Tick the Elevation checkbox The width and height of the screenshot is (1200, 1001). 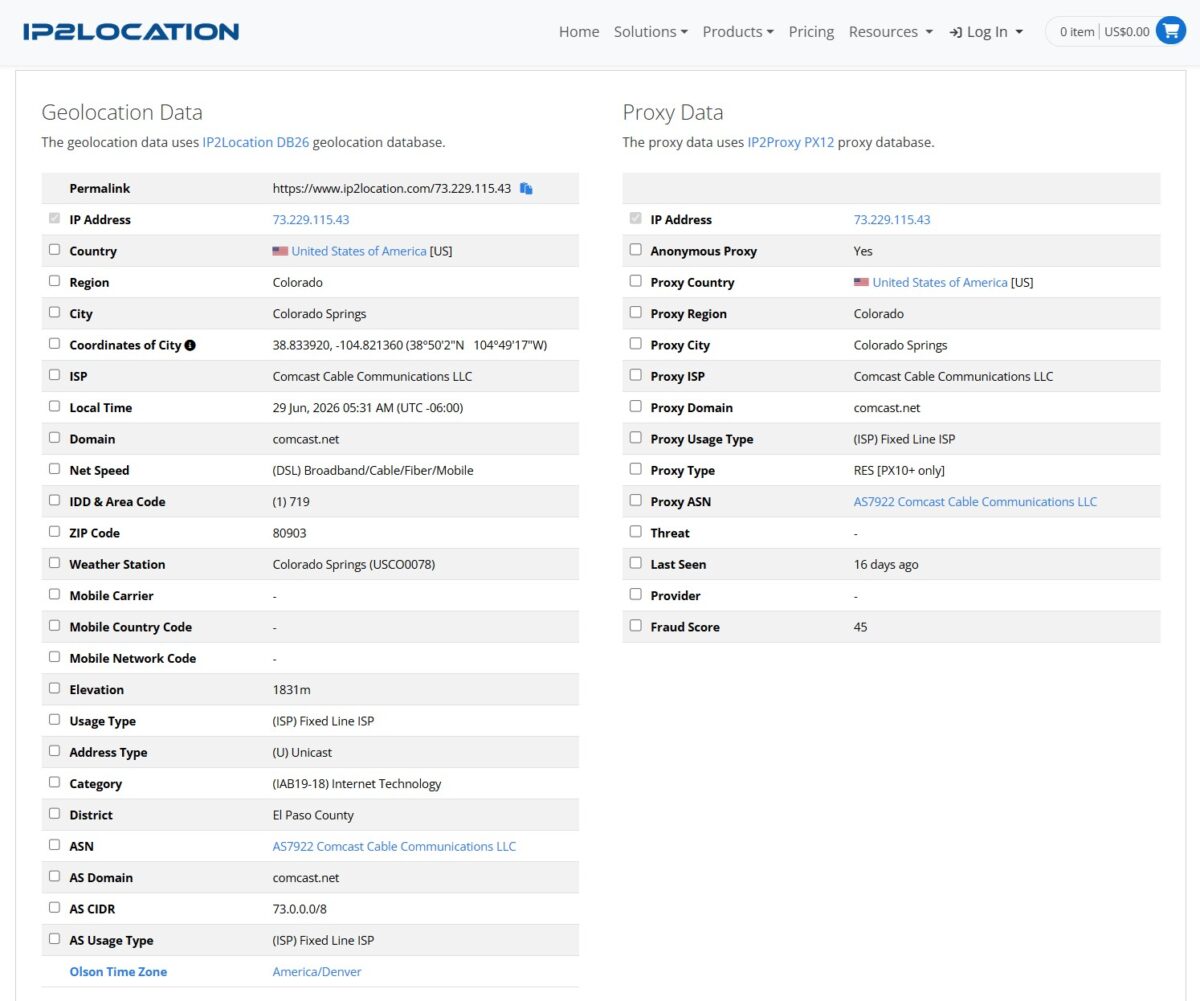(54, 688)
